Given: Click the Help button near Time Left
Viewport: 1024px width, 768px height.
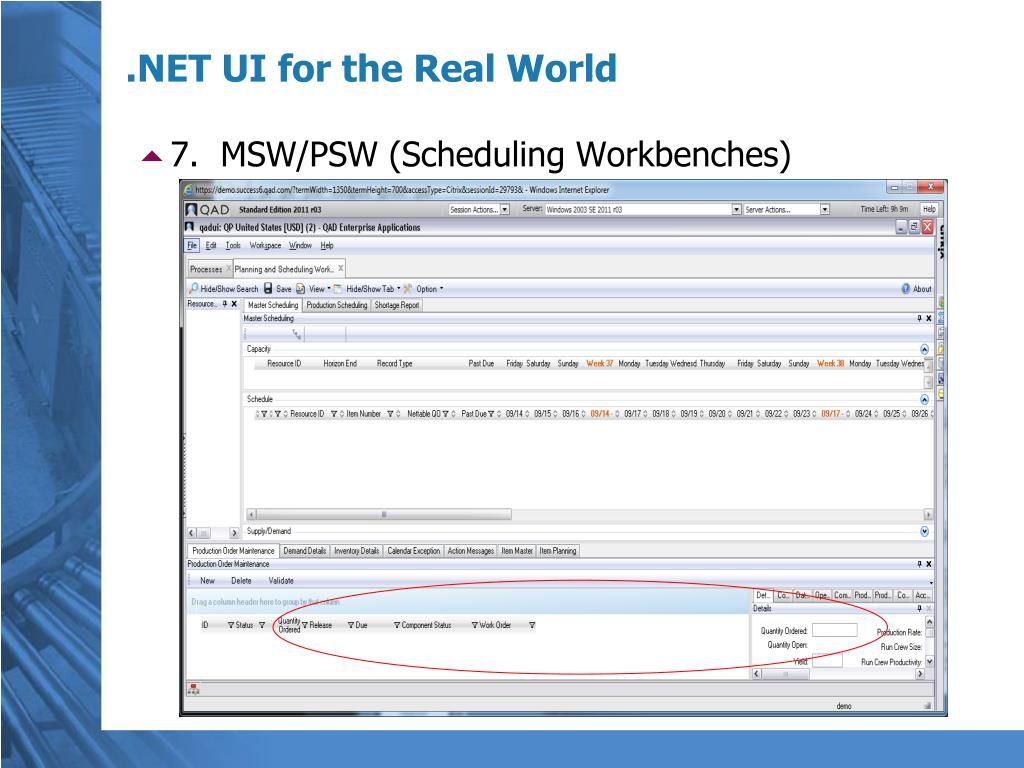Looking at the screenshot, I should coord(929,209).
